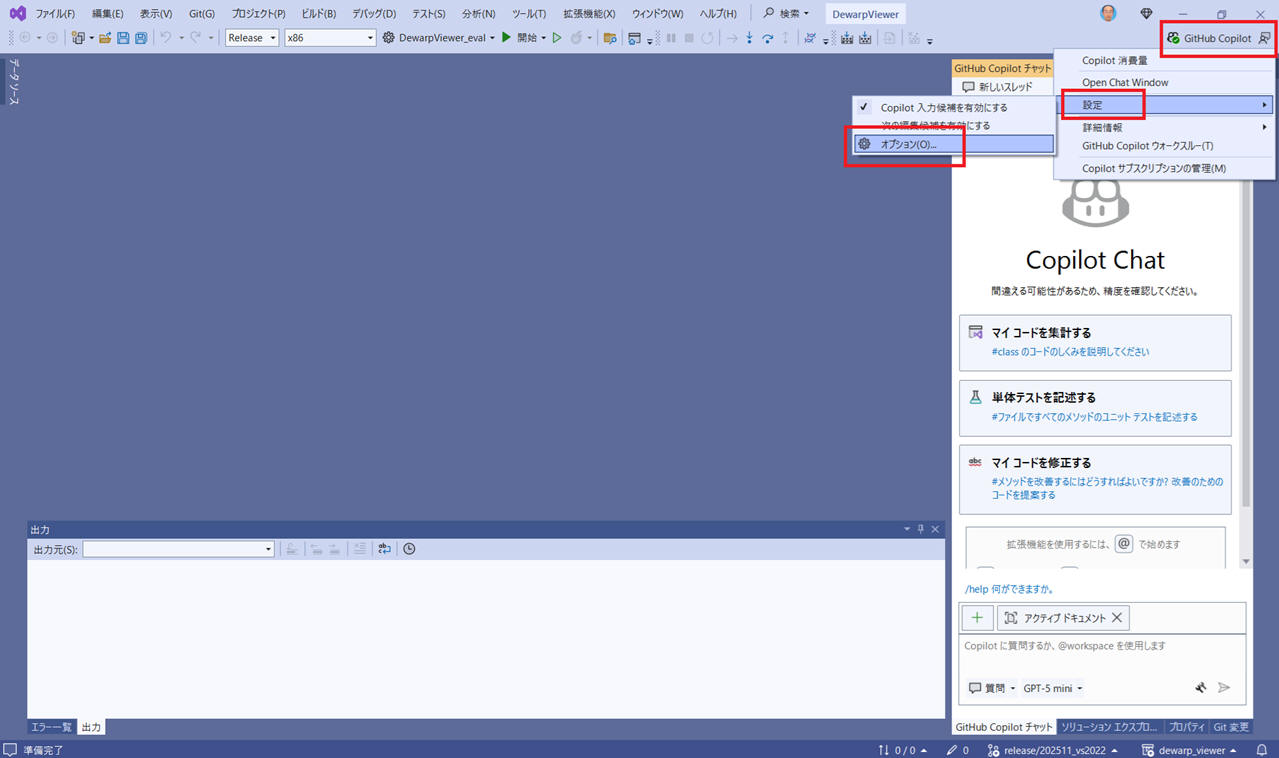This screenshot has height=758, width=1279.
Task: Open the Git(G) menu
Action: pos(201,13)
